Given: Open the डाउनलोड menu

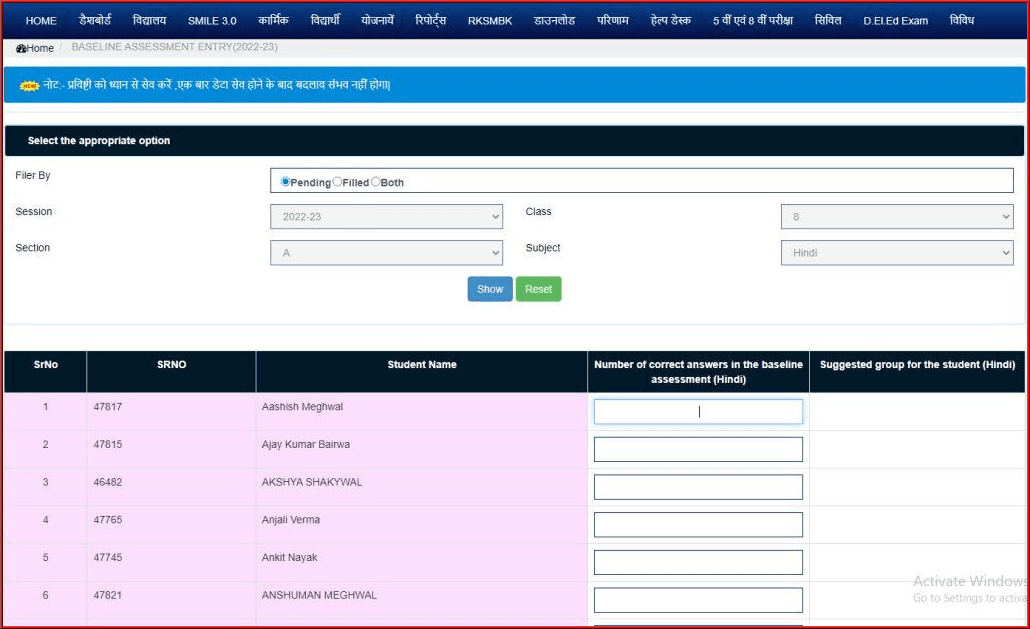Looking at the screenshot, I should [554, 20].
